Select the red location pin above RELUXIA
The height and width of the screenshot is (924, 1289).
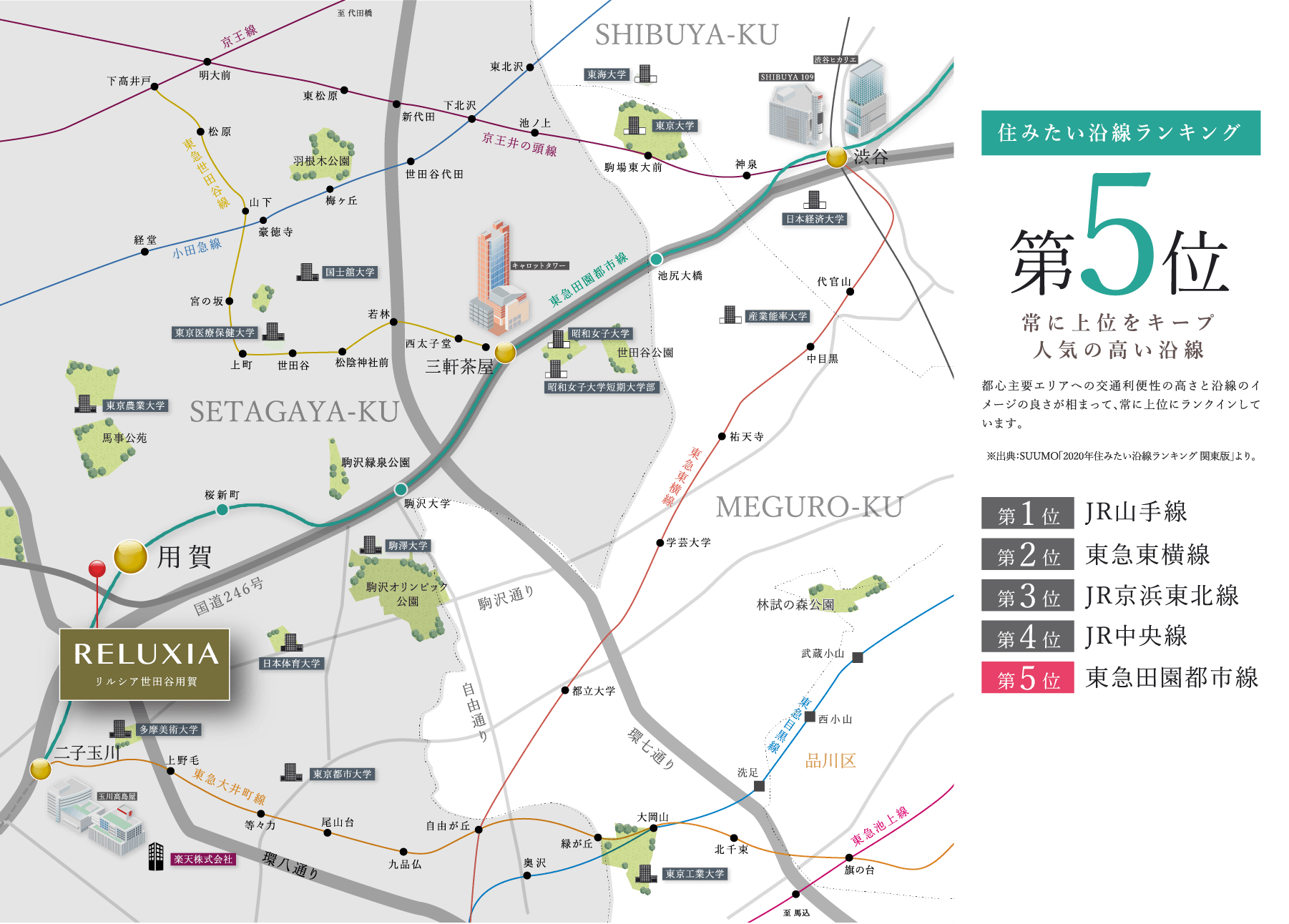coord(97,569)
